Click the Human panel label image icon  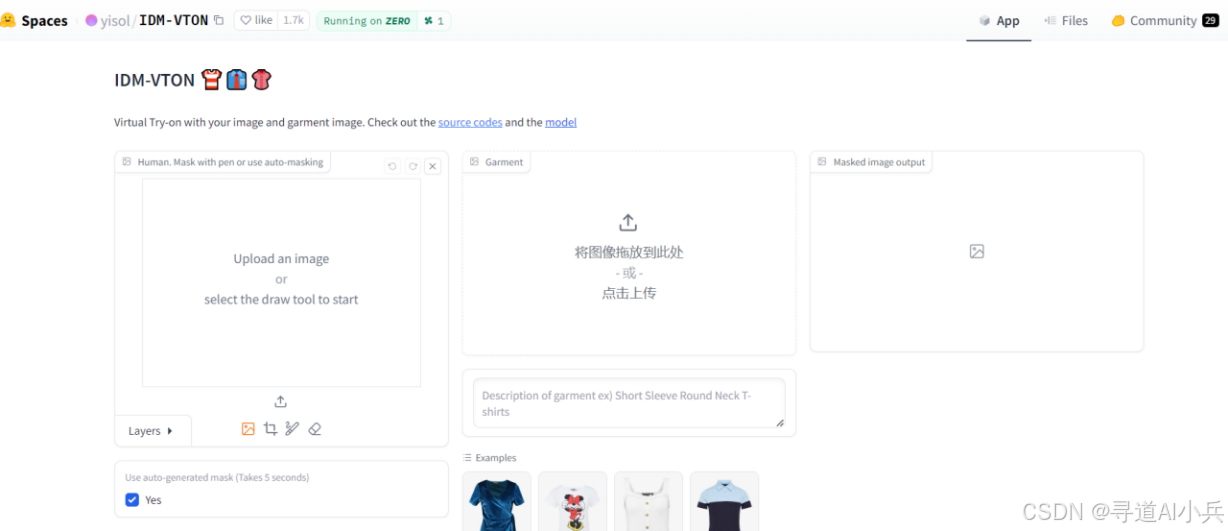click(x=126, y=162)
